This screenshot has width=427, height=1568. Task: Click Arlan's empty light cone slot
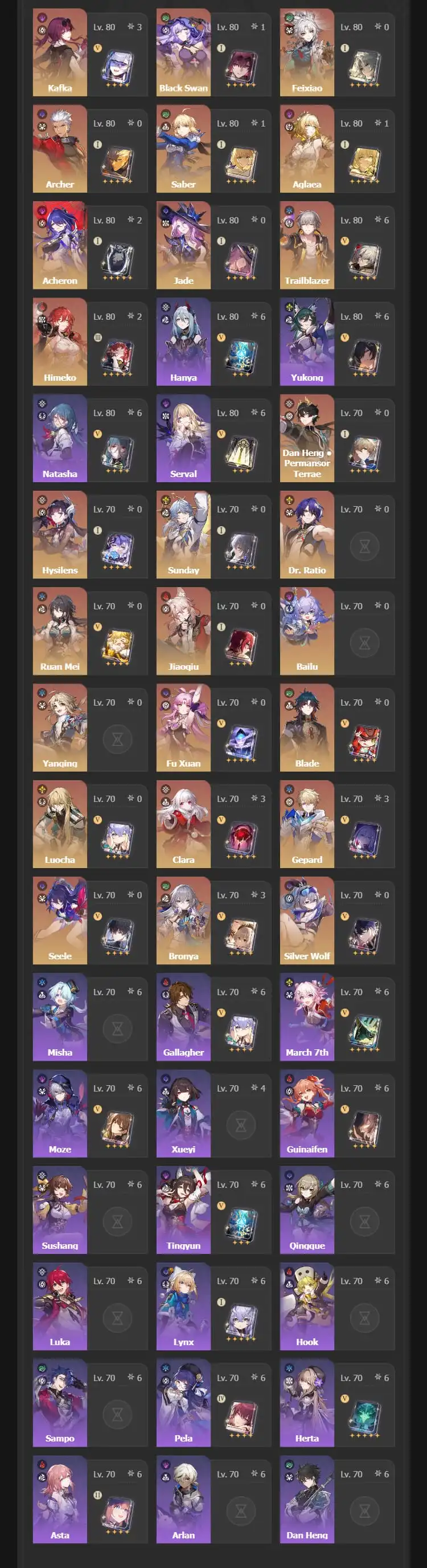pyautogui.click(x=241, y=1511)
